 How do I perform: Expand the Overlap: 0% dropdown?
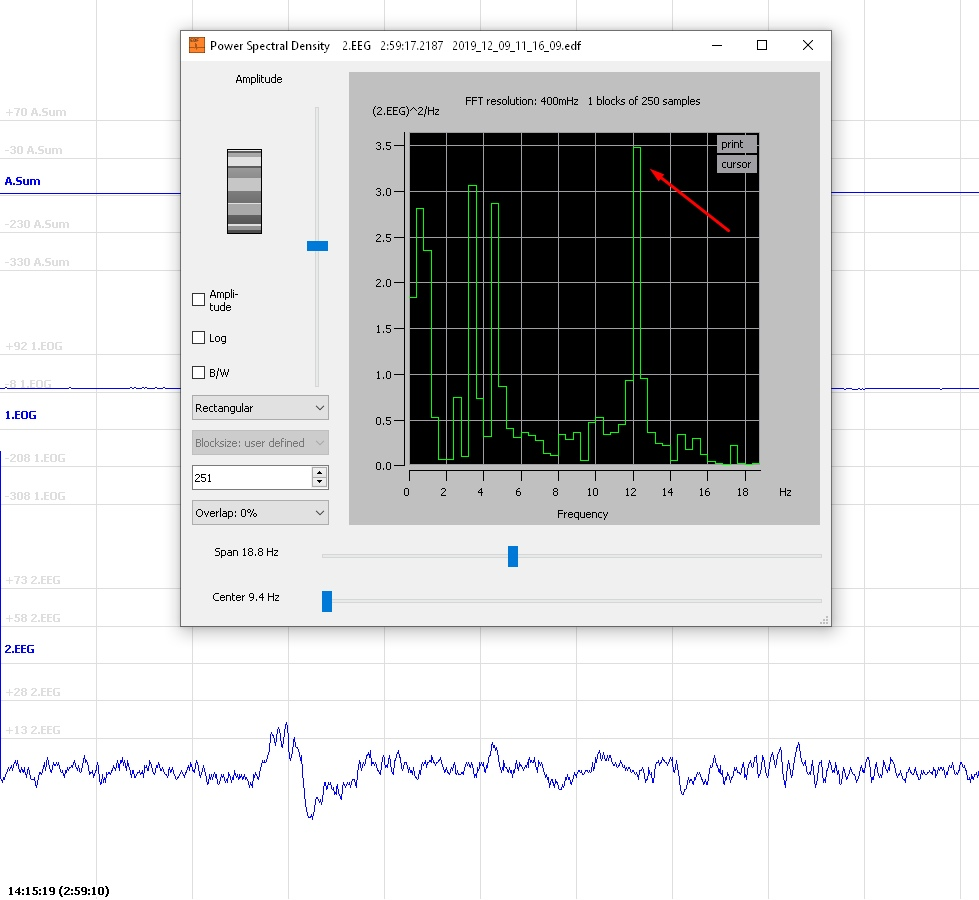click(260, 513)
